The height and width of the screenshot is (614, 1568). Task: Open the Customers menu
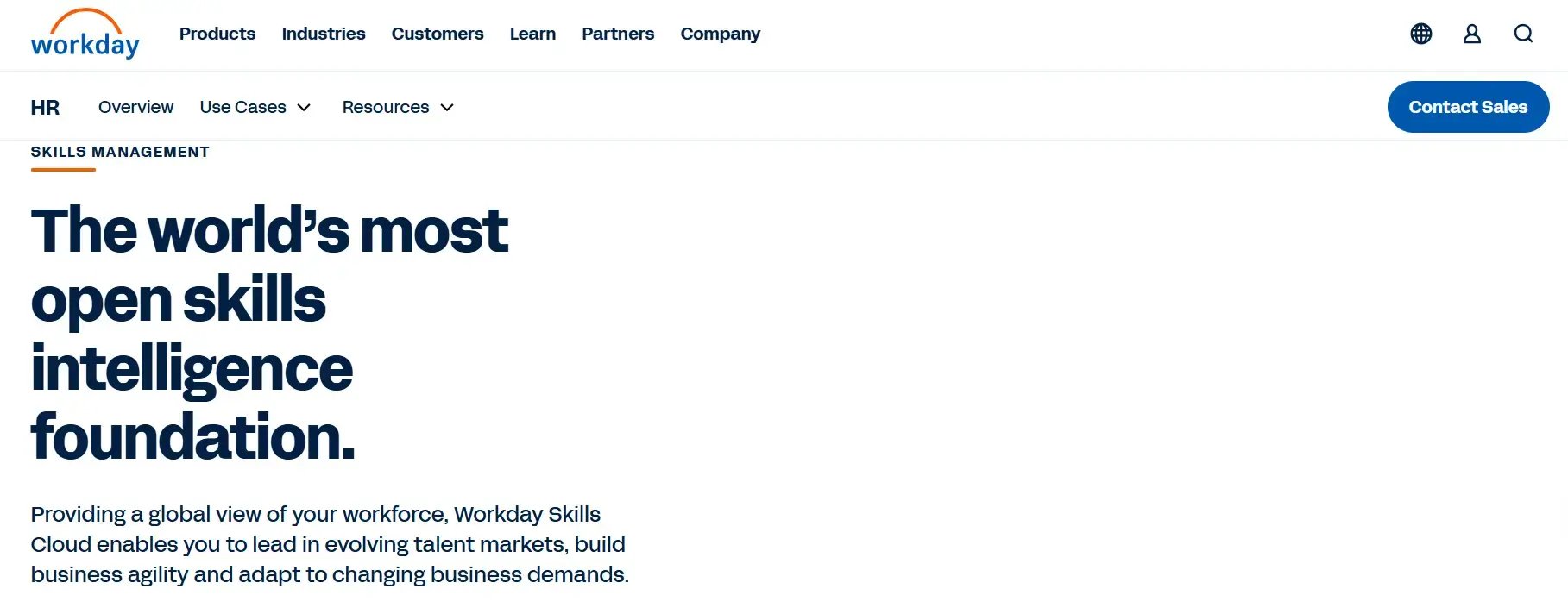[438, 34]
